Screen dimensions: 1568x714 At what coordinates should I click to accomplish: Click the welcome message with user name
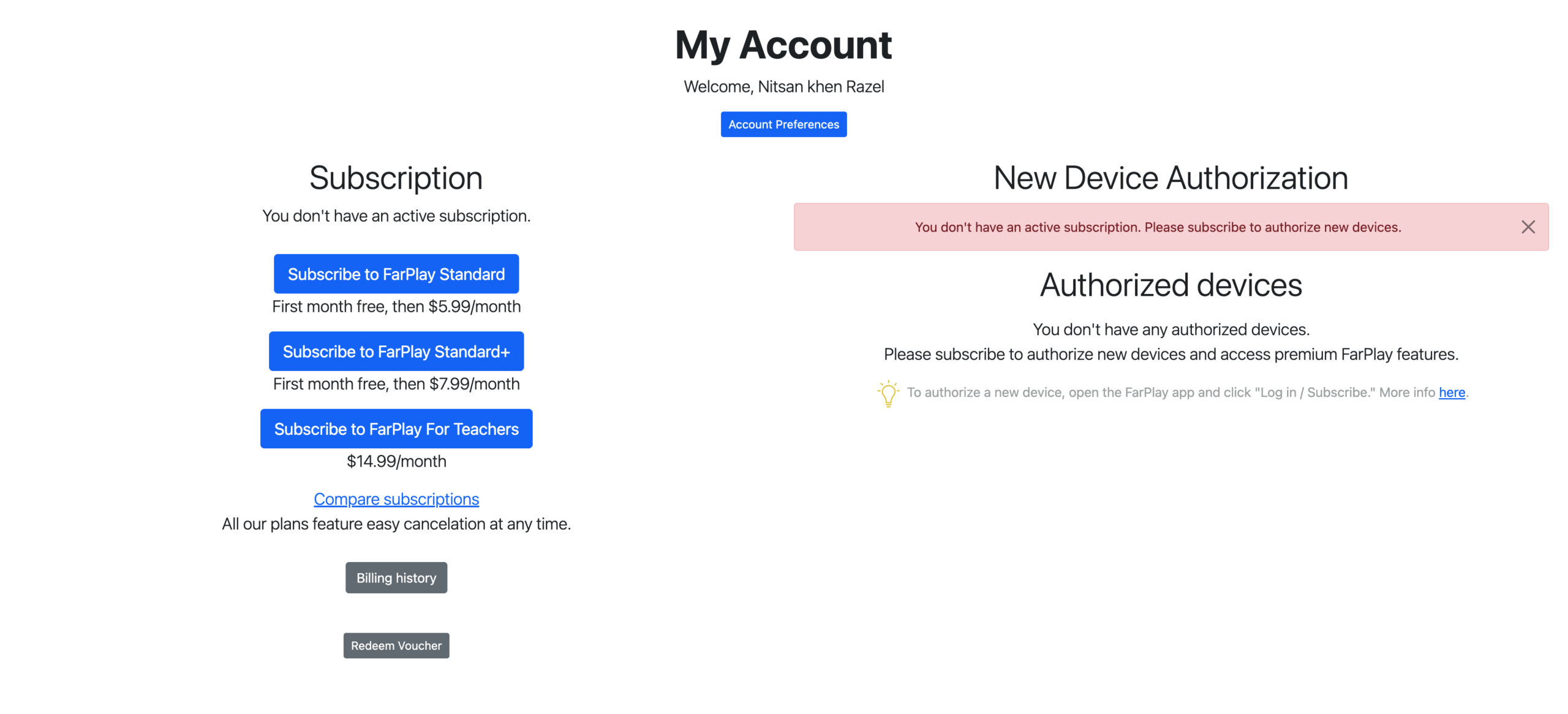pos(783,87)
